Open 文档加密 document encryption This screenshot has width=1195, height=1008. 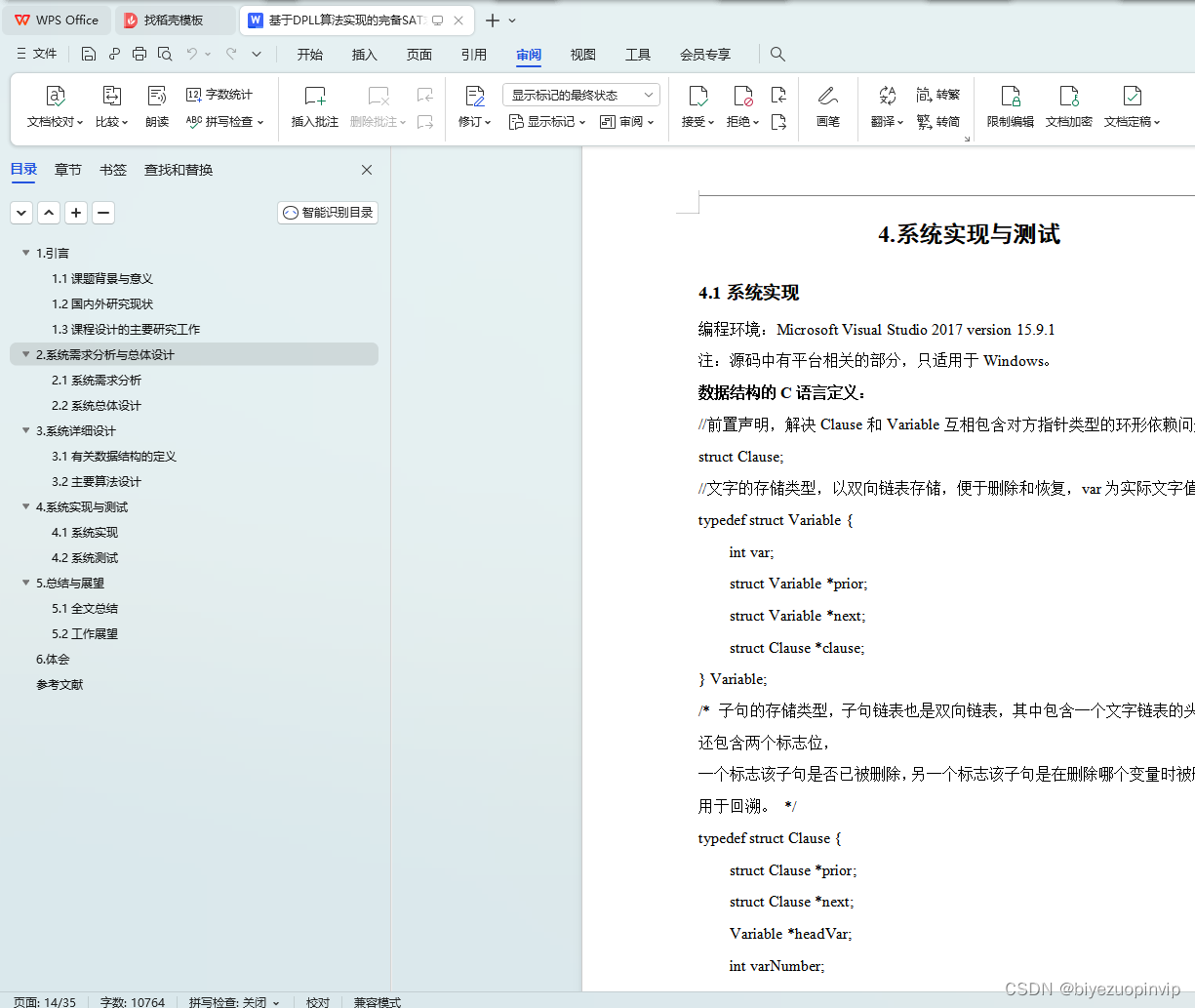pos(1068,107)
